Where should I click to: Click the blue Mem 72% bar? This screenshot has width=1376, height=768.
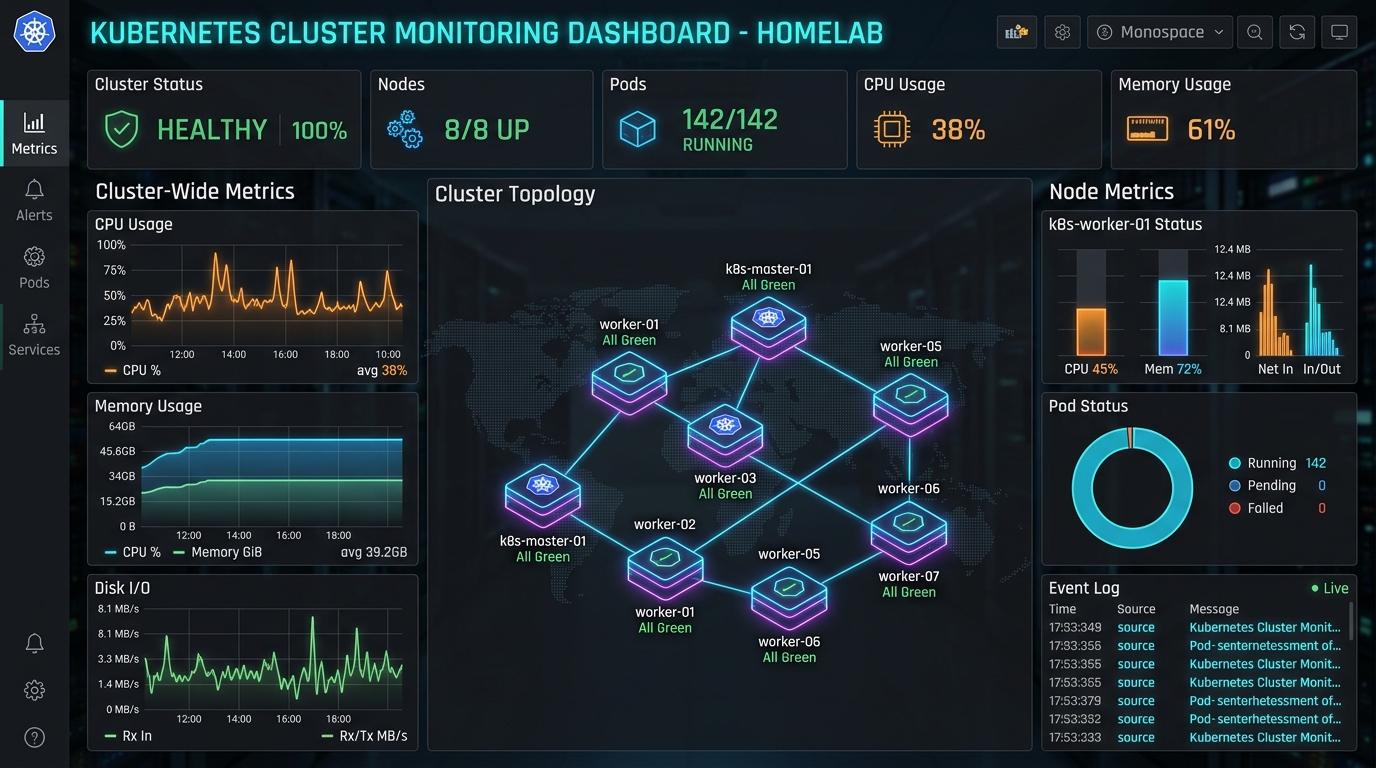[1173, 318]
